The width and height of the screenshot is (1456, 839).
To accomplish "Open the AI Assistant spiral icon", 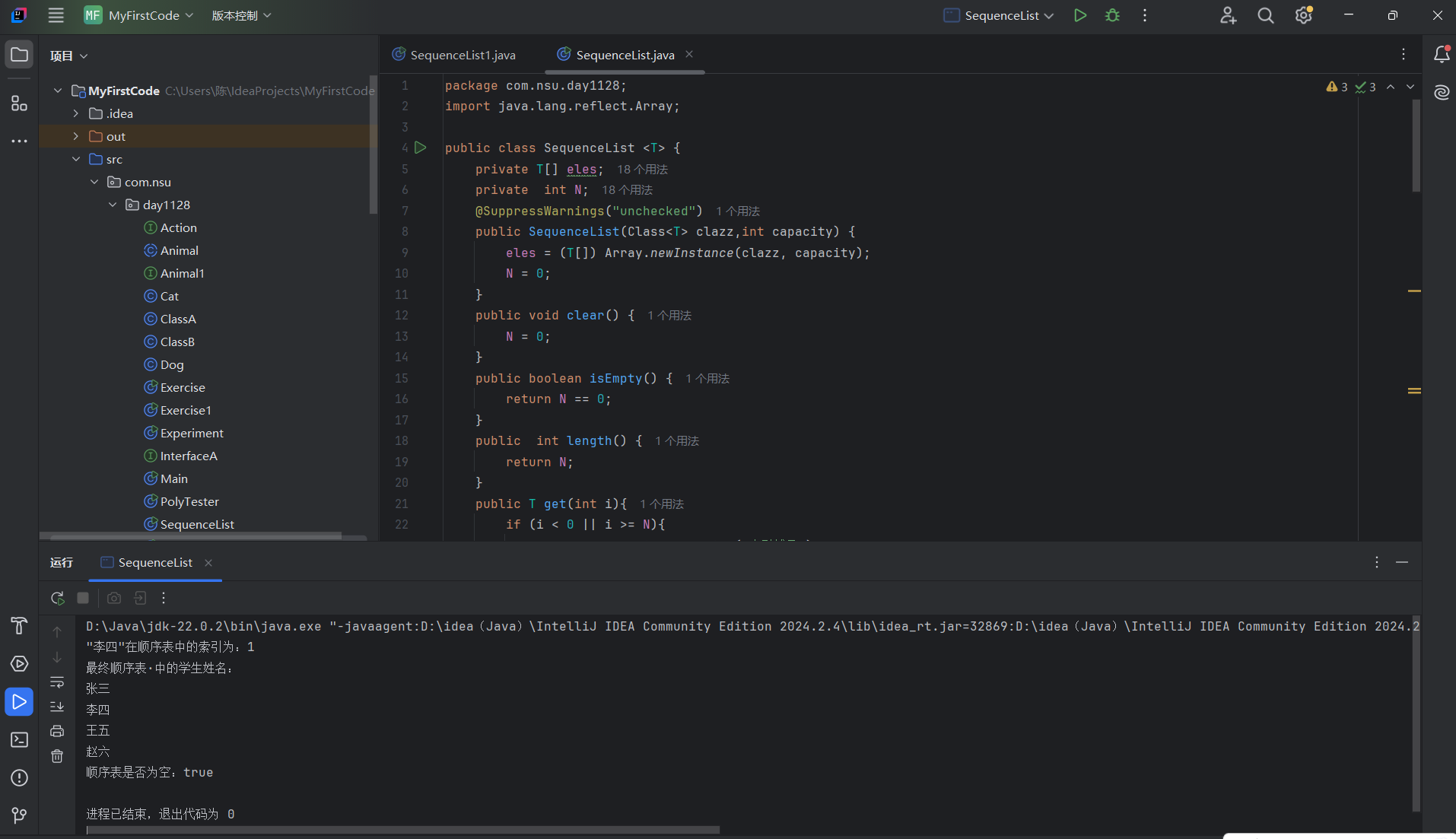I will 1442,92.
